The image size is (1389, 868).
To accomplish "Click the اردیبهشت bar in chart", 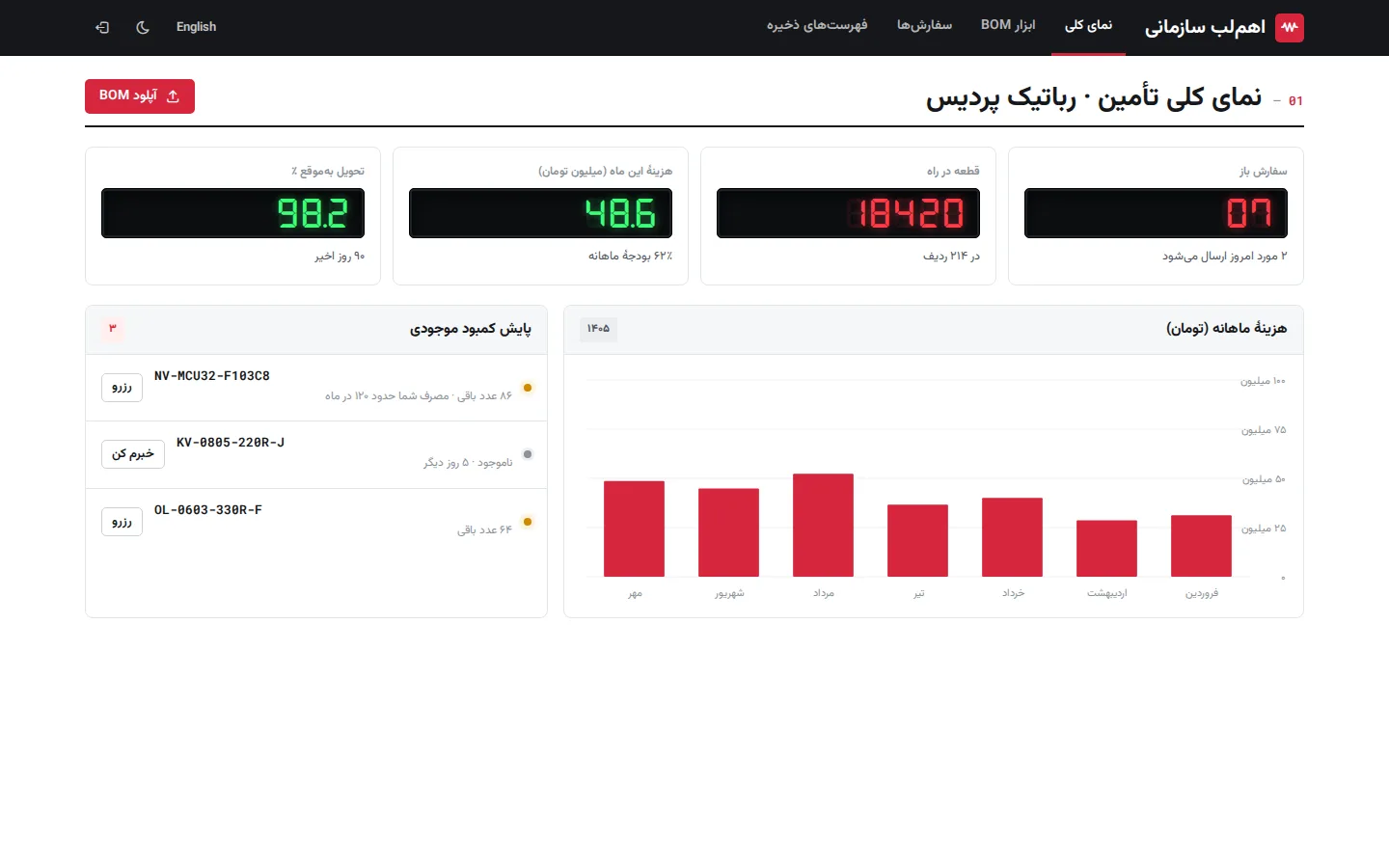I will [1106, 549].
